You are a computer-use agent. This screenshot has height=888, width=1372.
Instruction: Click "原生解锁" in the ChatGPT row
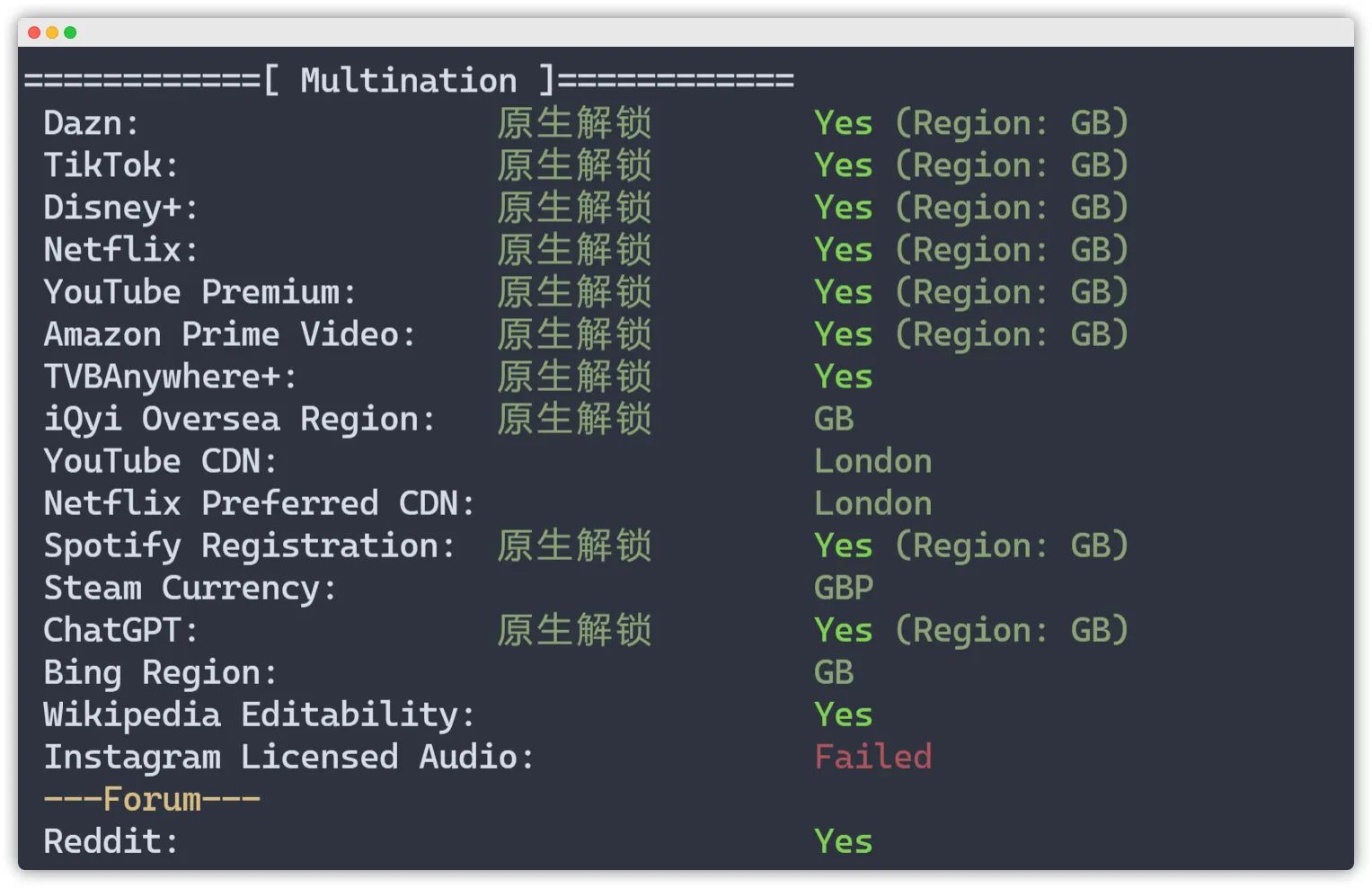click(x=575, y=630)
